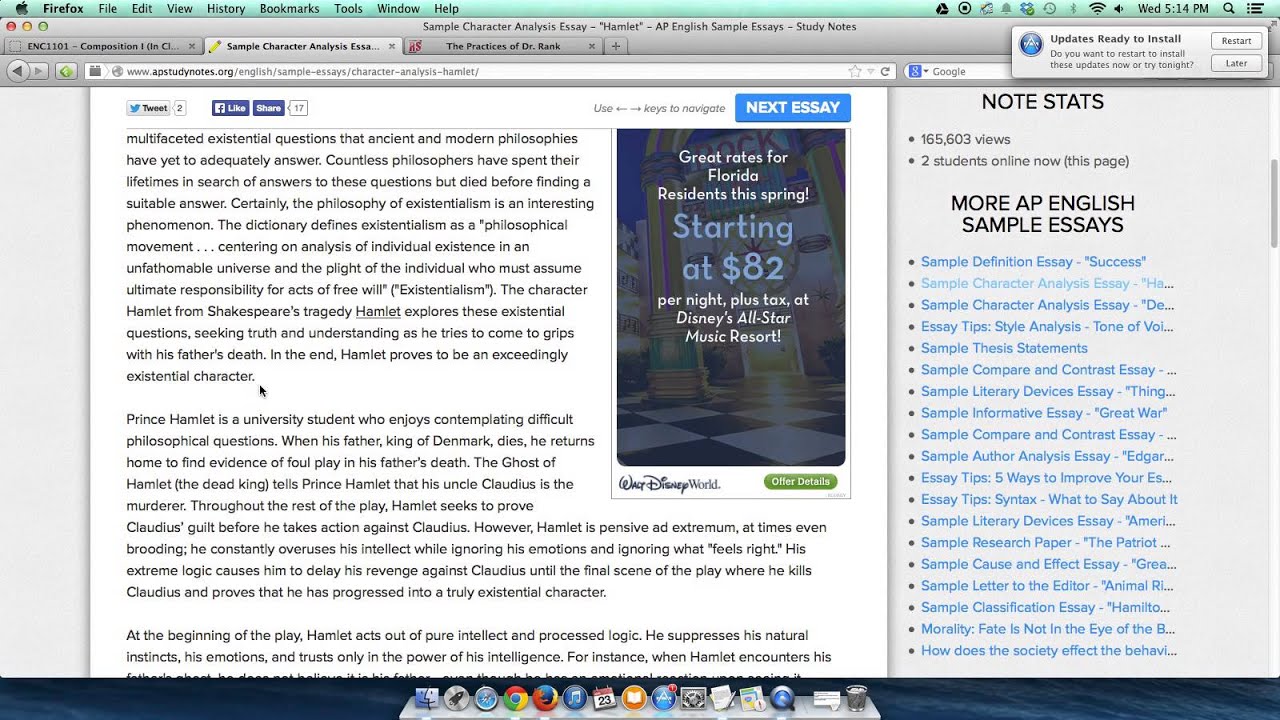The width and height of the screenshot is (1280, 720).
Task: Bookmark this page with the star icon
Action: [x=855, y=72]
